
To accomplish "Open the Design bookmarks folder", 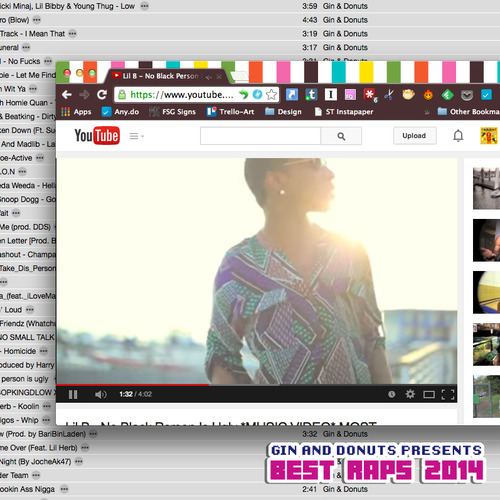I will [x=283, y=112].
